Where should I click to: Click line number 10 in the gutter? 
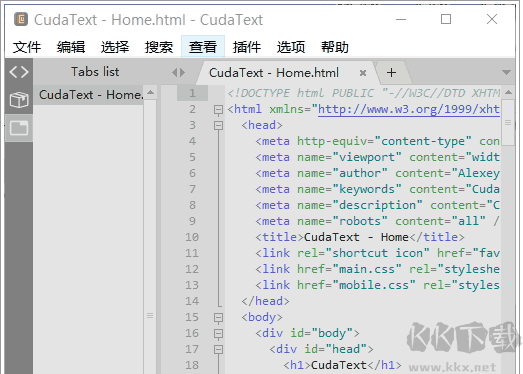coord(192,237)
